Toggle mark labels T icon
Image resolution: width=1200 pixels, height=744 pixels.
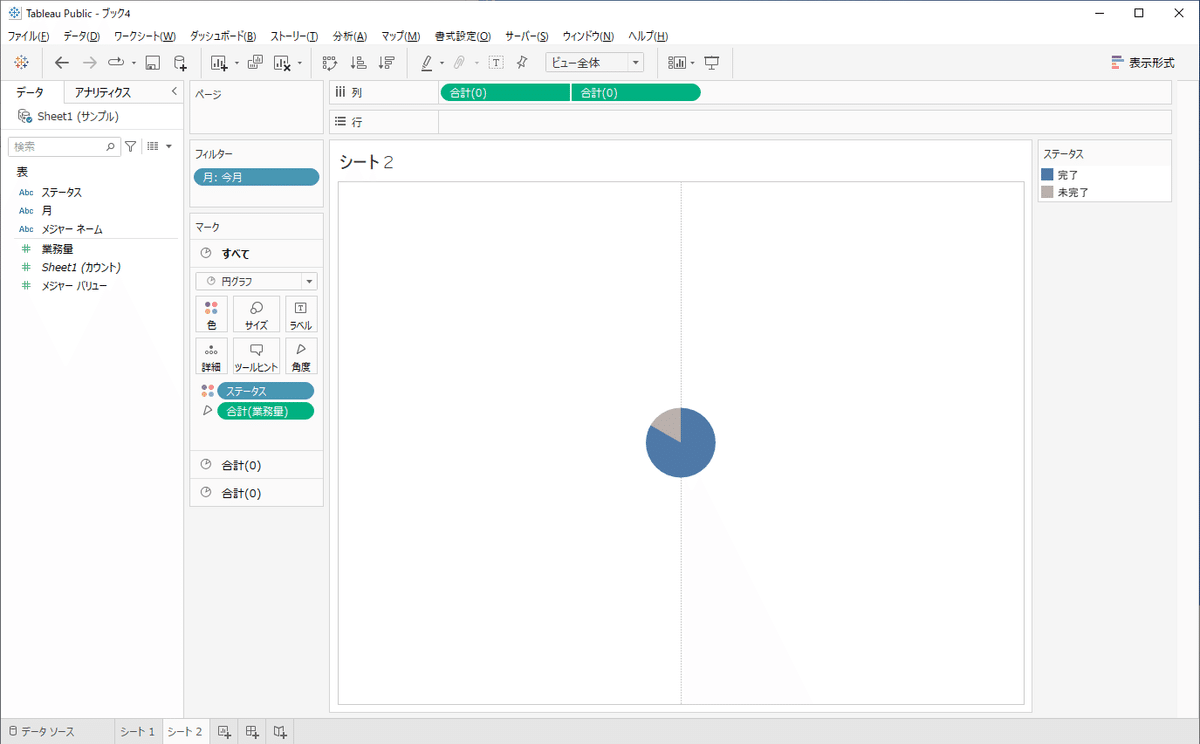496,62
